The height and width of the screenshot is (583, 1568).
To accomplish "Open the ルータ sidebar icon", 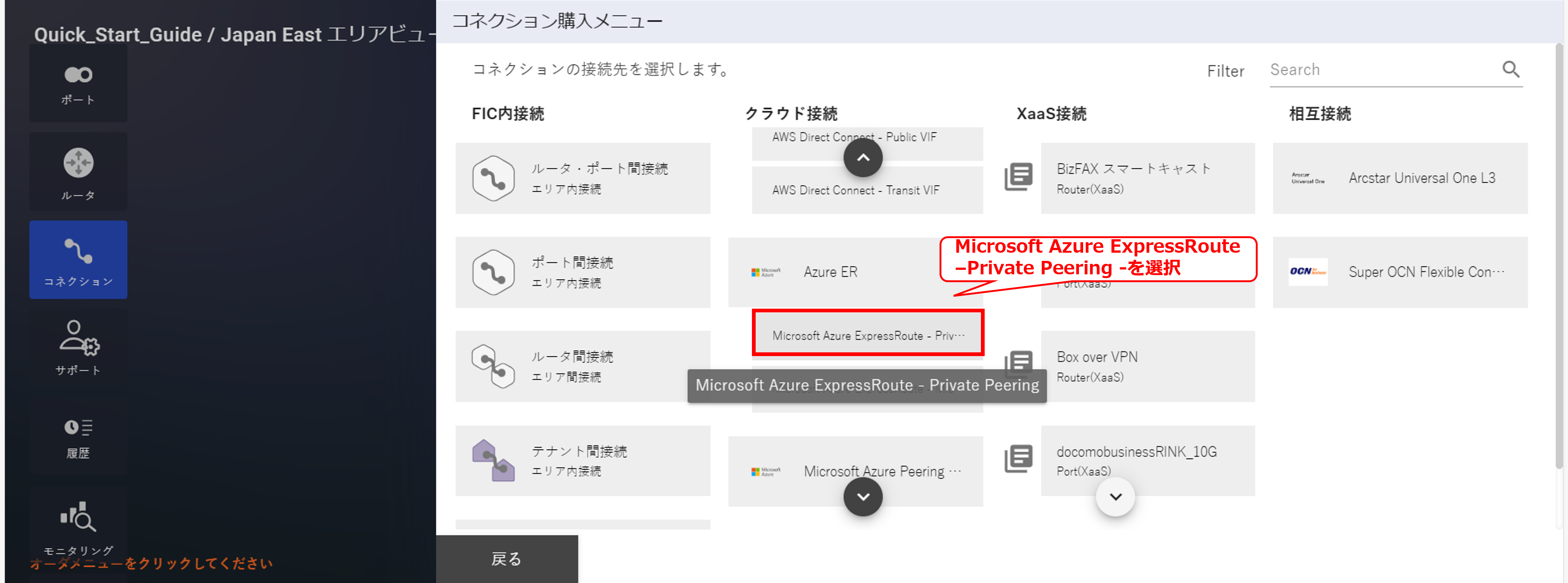I will (x=78, y=172).
